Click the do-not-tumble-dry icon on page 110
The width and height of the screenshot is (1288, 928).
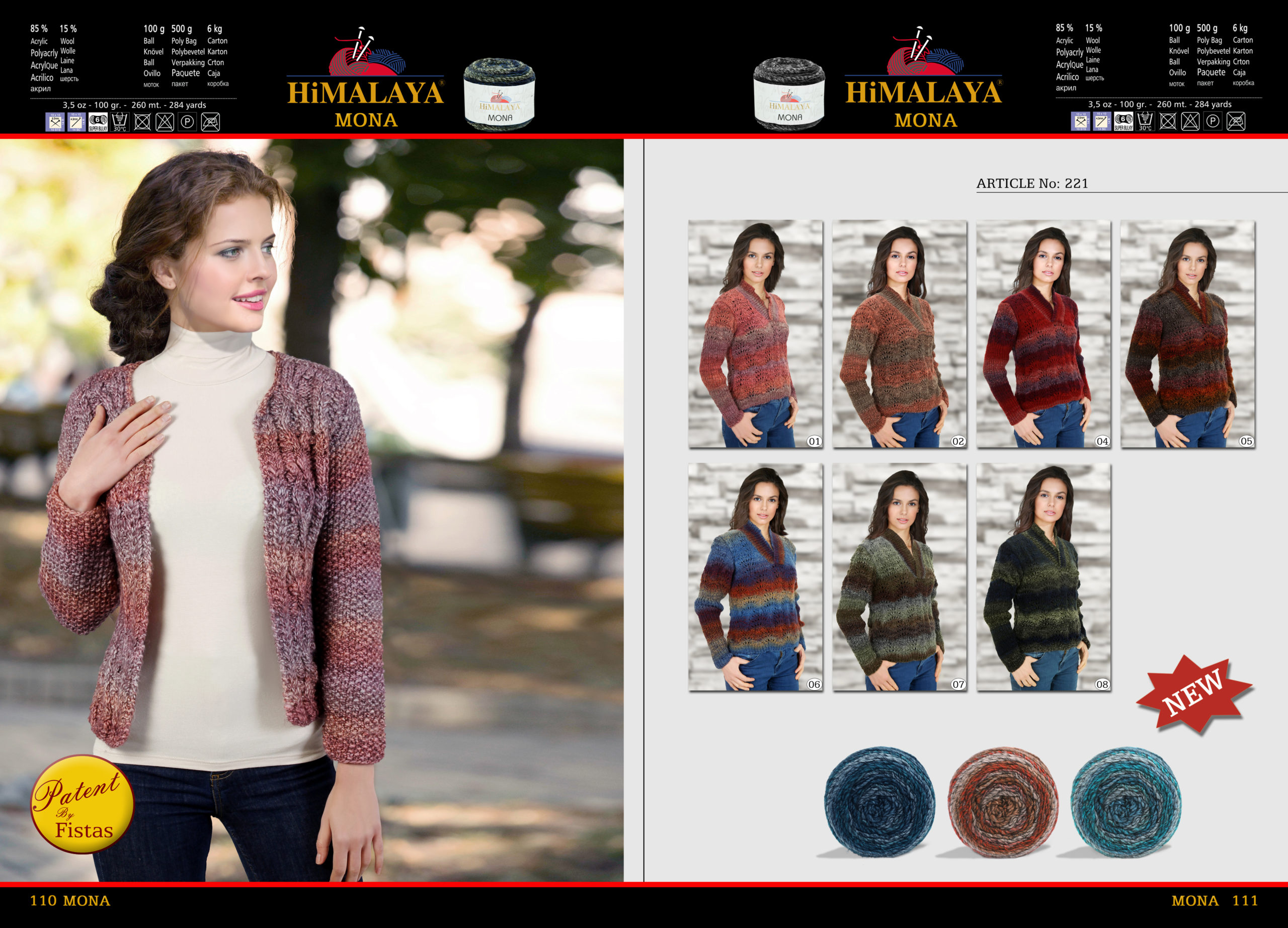pos(142,122)
